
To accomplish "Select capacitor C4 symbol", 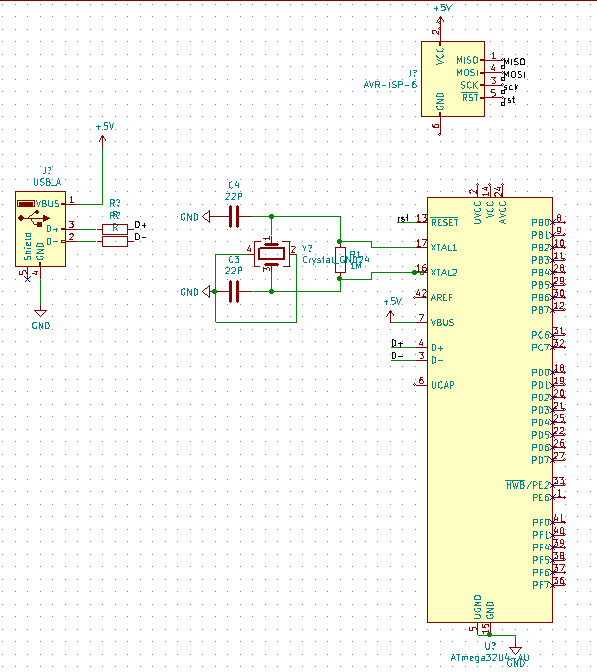I will pyautogui.click(x=234, y=217).
